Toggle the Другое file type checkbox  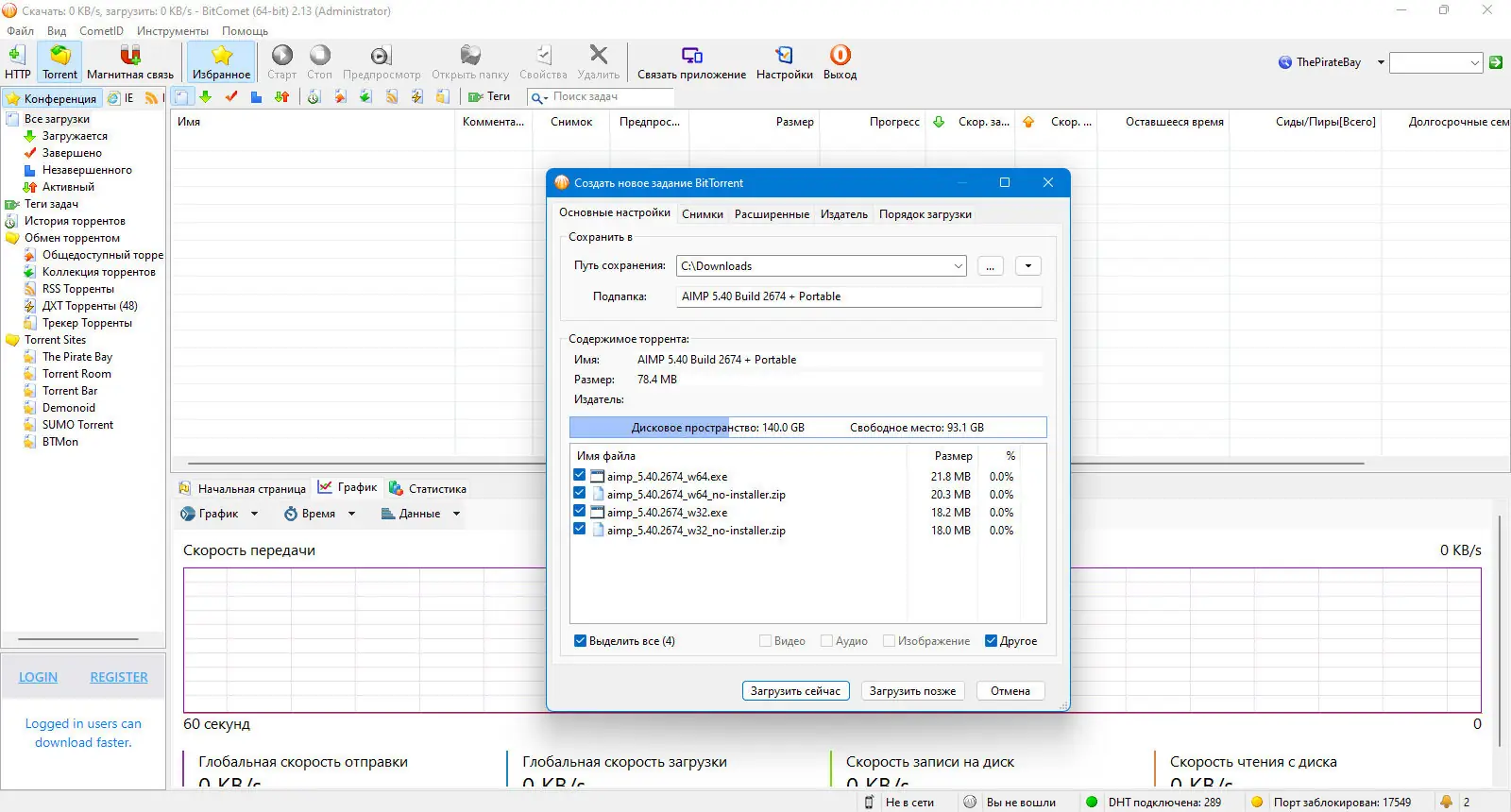[x=991, y=640]
